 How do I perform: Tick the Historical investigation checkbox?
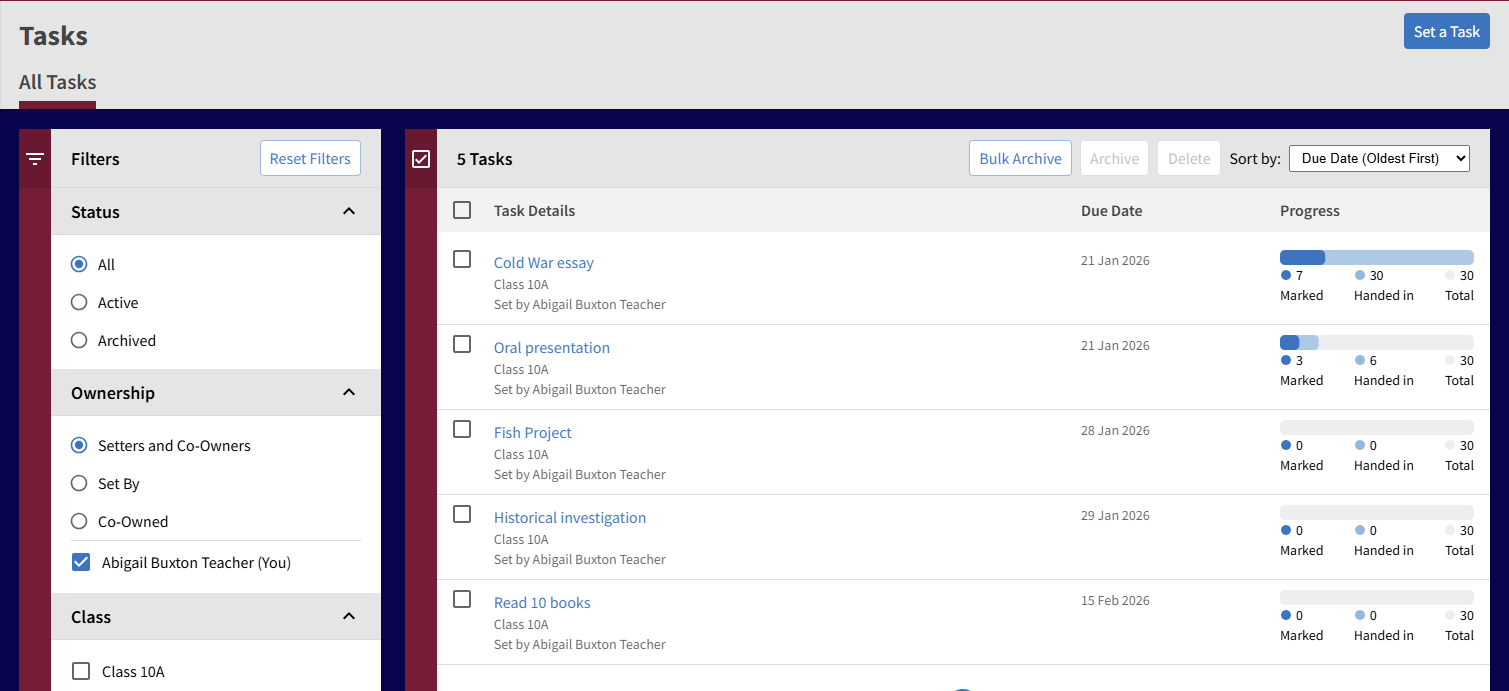(462, 514)
